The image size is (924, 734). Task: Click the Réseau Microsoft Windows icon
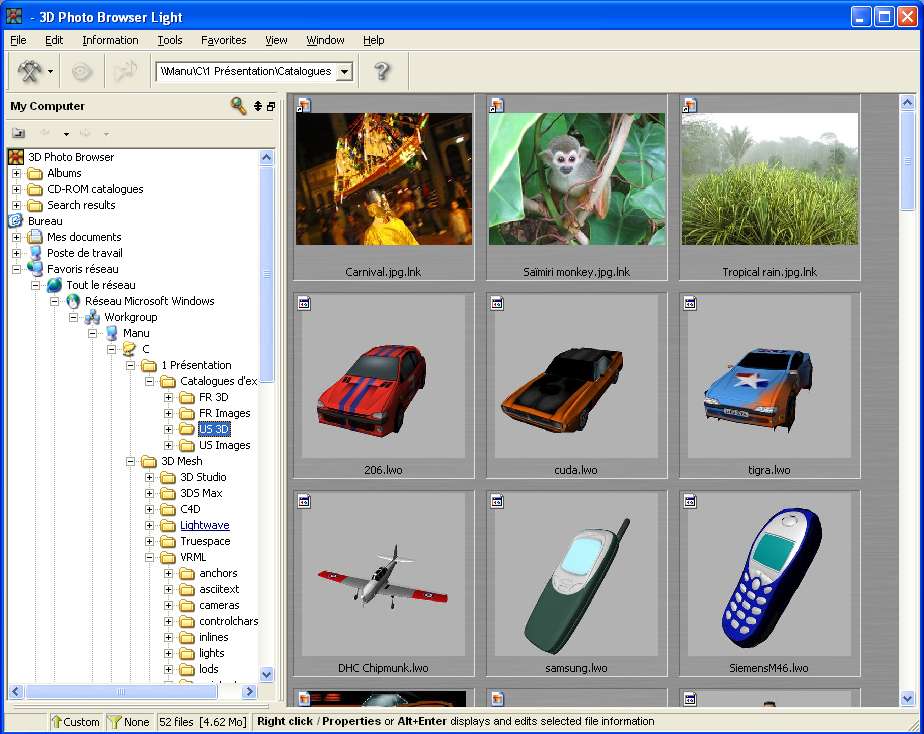point(73,301)
